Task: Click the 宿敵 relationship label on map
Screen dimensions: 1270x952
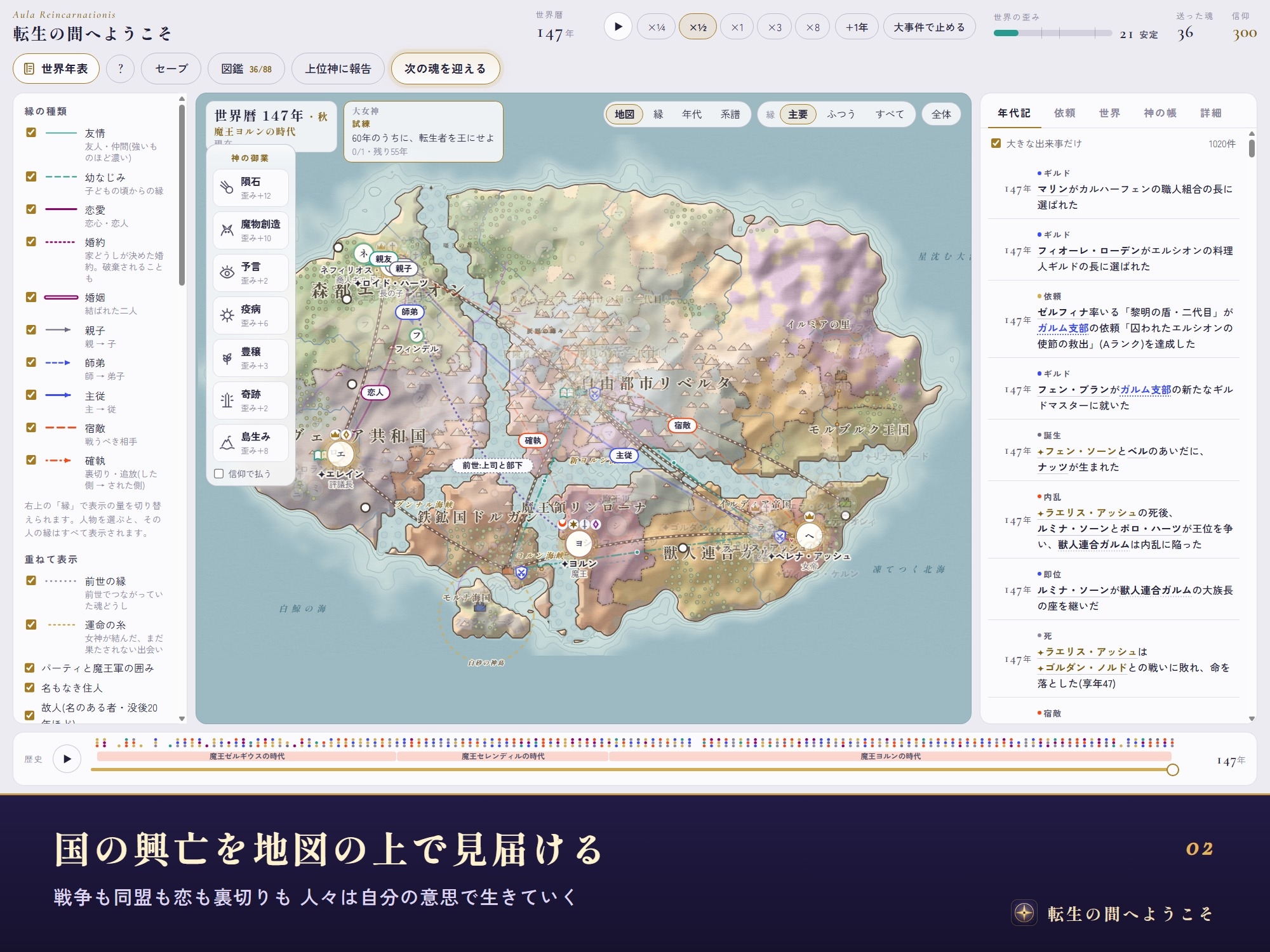Action: point(682,425)
